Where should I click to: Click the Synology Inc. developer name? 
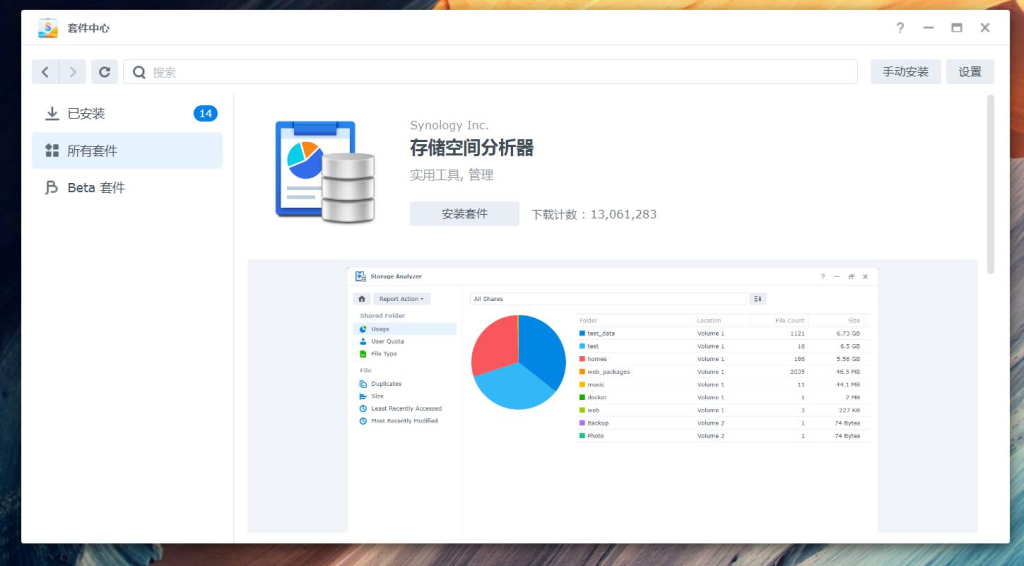tap(449, 125)
